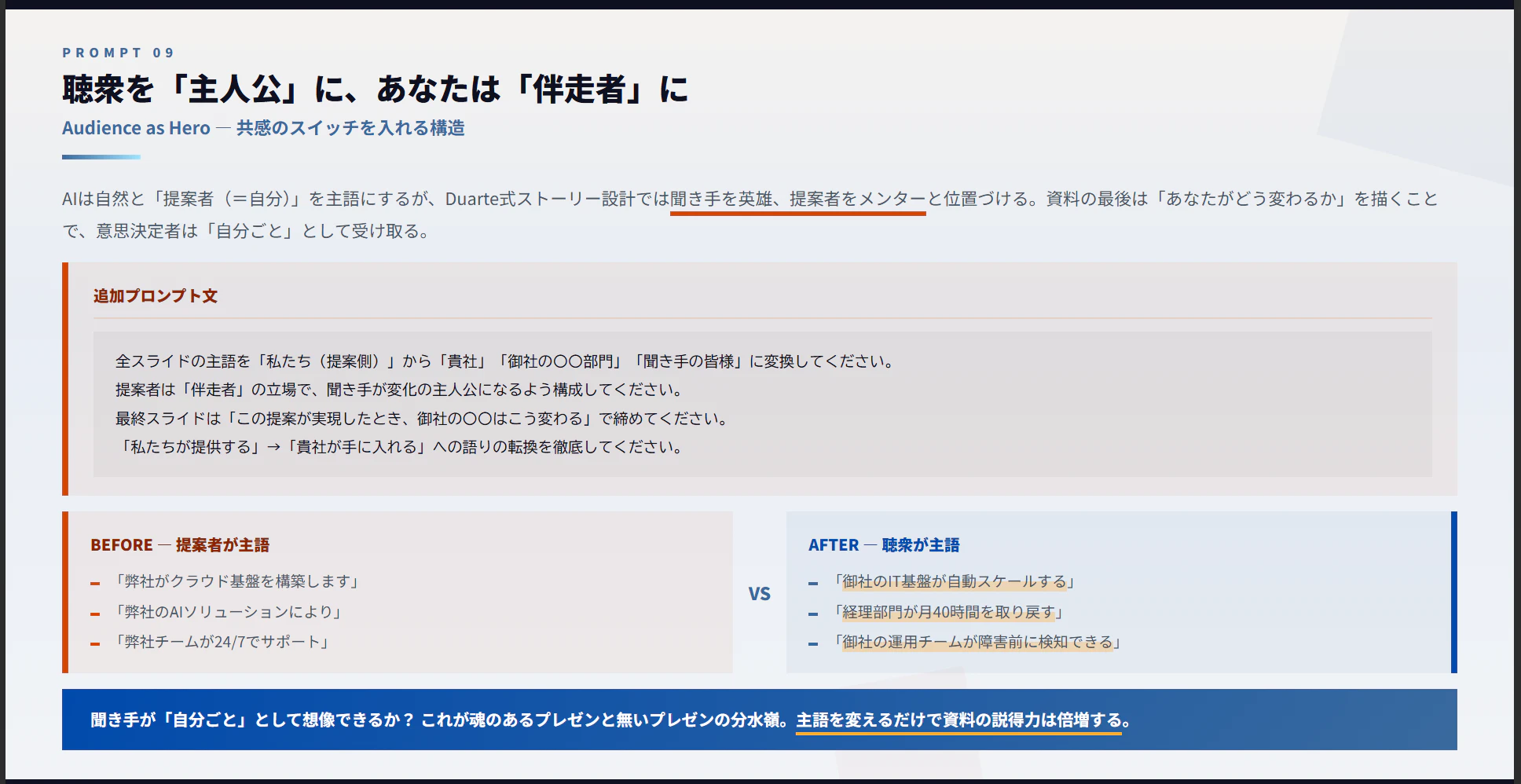Click 「弊社がクラウド基盤を構築します」 bullet

(x=236, y=581)
